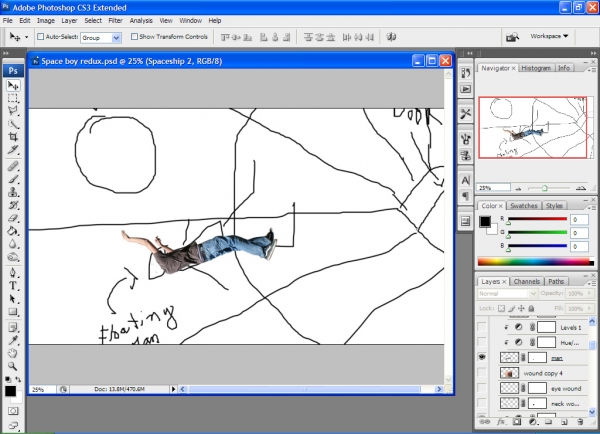This screenshot has height=434, width=600.
Task: Switch to the Histogram tab
Action: 536,68
